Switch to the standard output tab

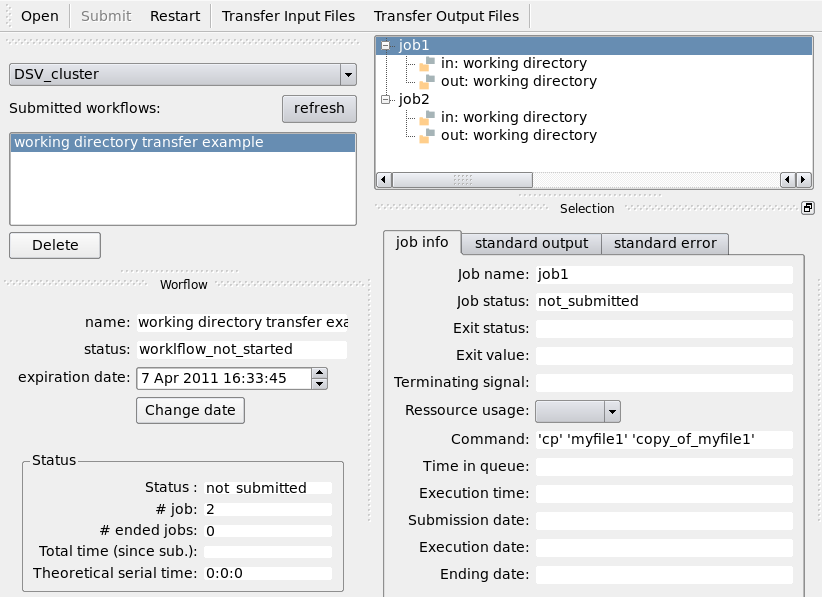[x=531, y=243]
